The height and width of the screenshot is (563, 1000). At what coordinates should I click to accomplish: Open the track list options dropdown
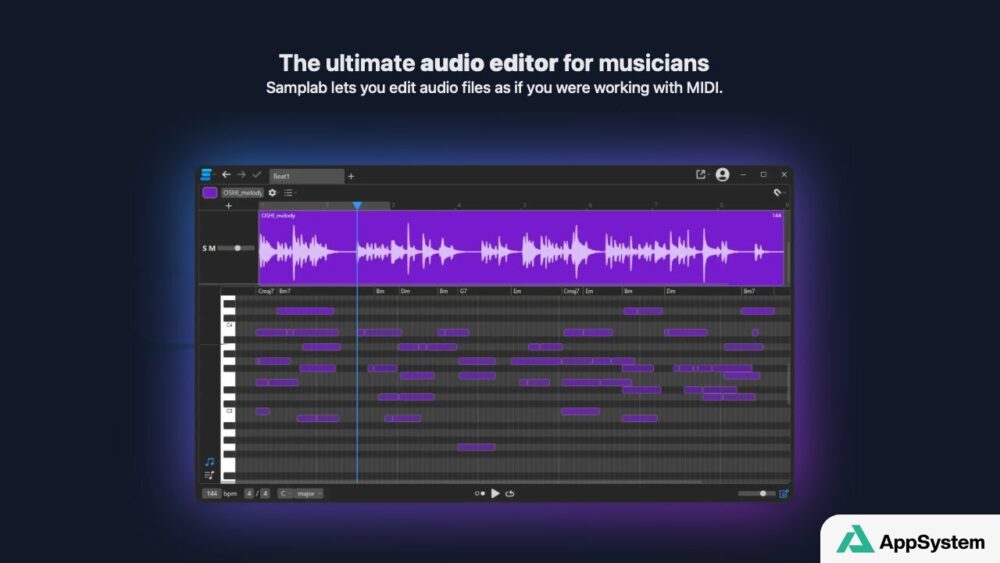click(290, 193)
